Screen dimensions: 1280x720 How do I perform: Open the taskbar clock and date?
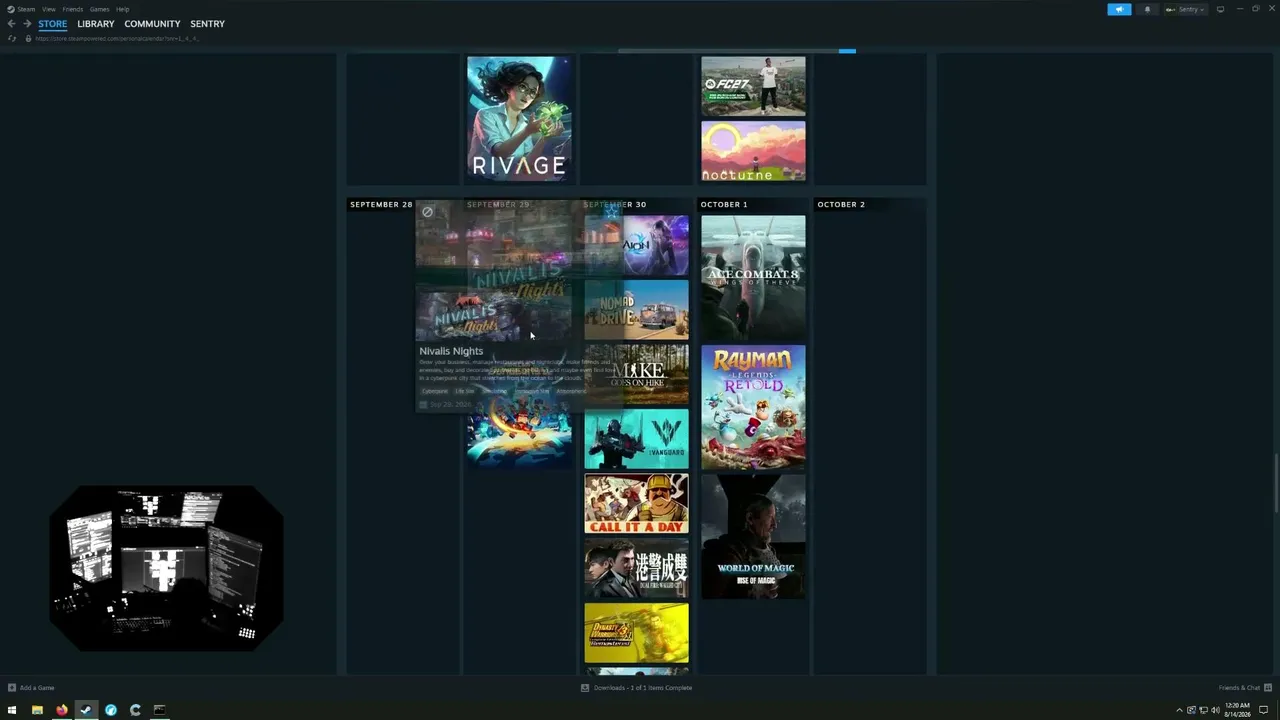[1238, 710]
